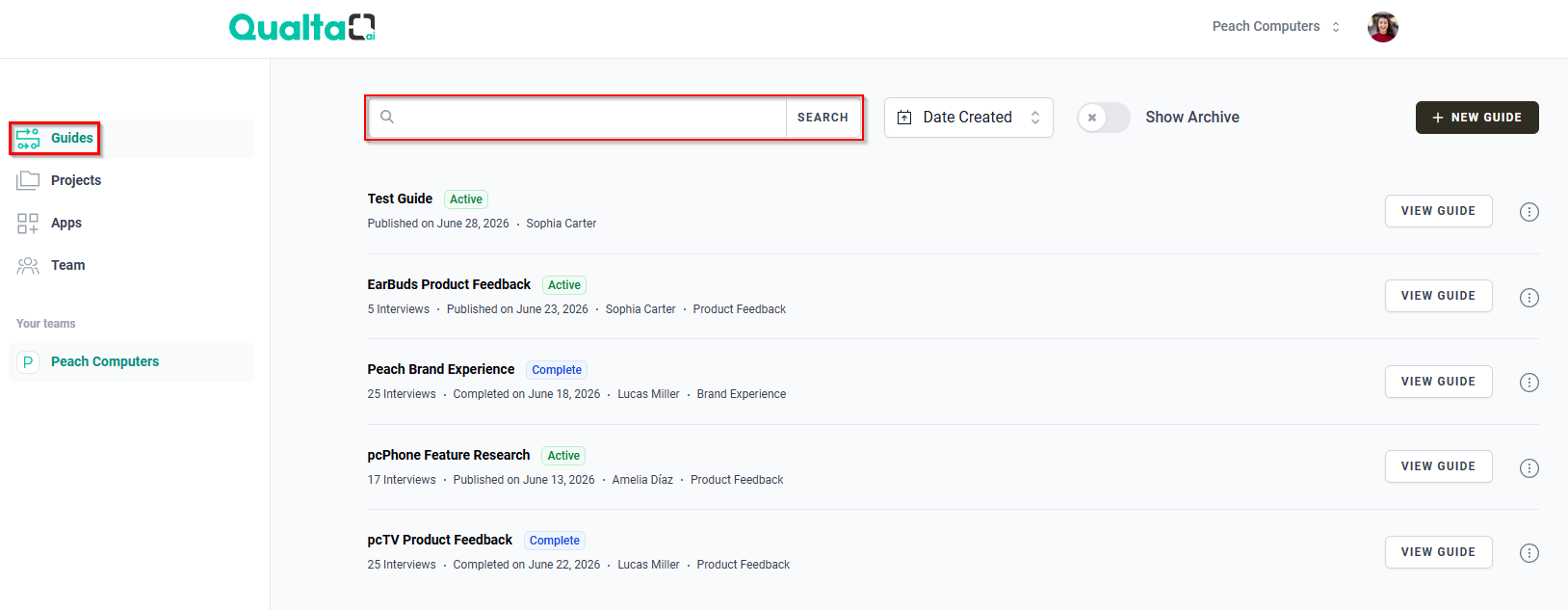Open the user avatar menu

[x=1382, y=27]
